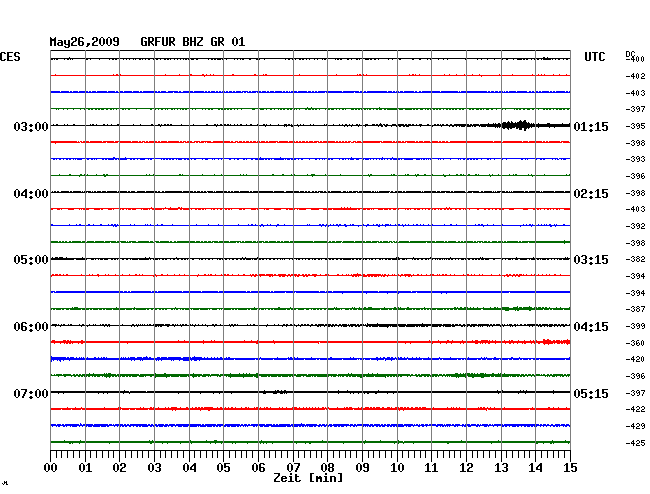Click the 03:15 UTC time label
The width and height of the screenshot is (650, 494).
pyautogui.click(x=591, y=260)
